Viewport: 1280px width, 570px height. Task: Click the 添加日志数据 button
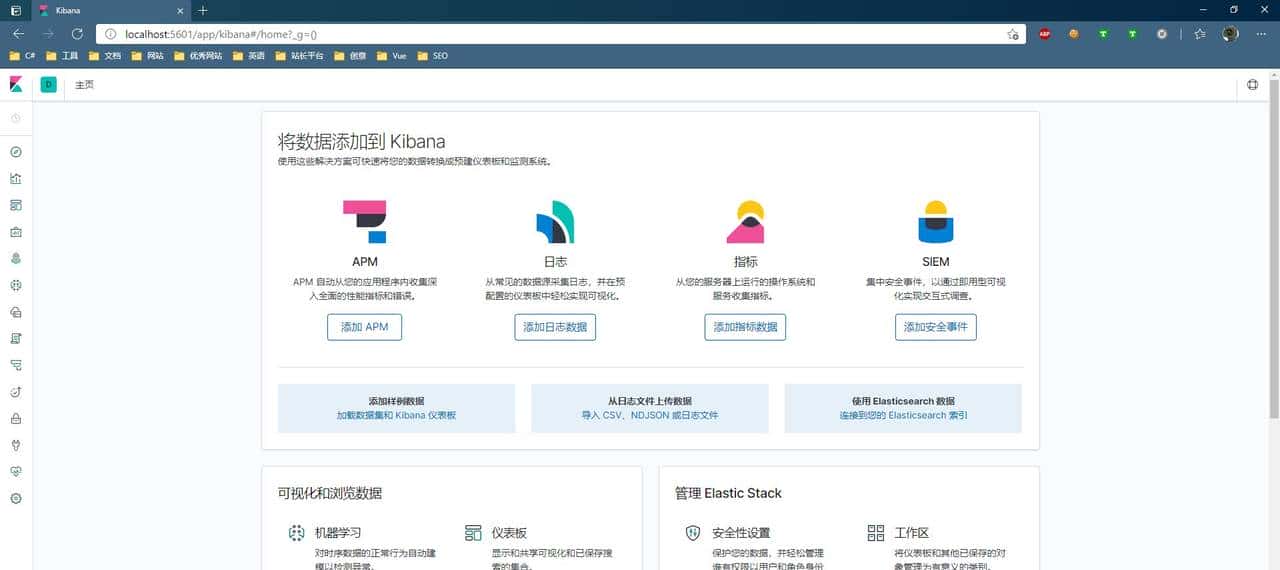(x=555, y=327)
